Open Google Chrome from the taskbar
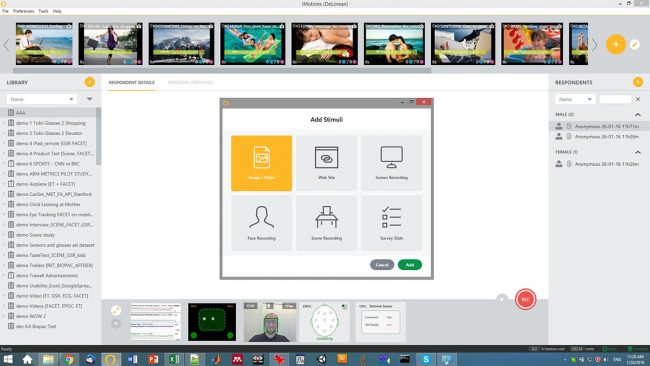650x366 pixels. 69,359
